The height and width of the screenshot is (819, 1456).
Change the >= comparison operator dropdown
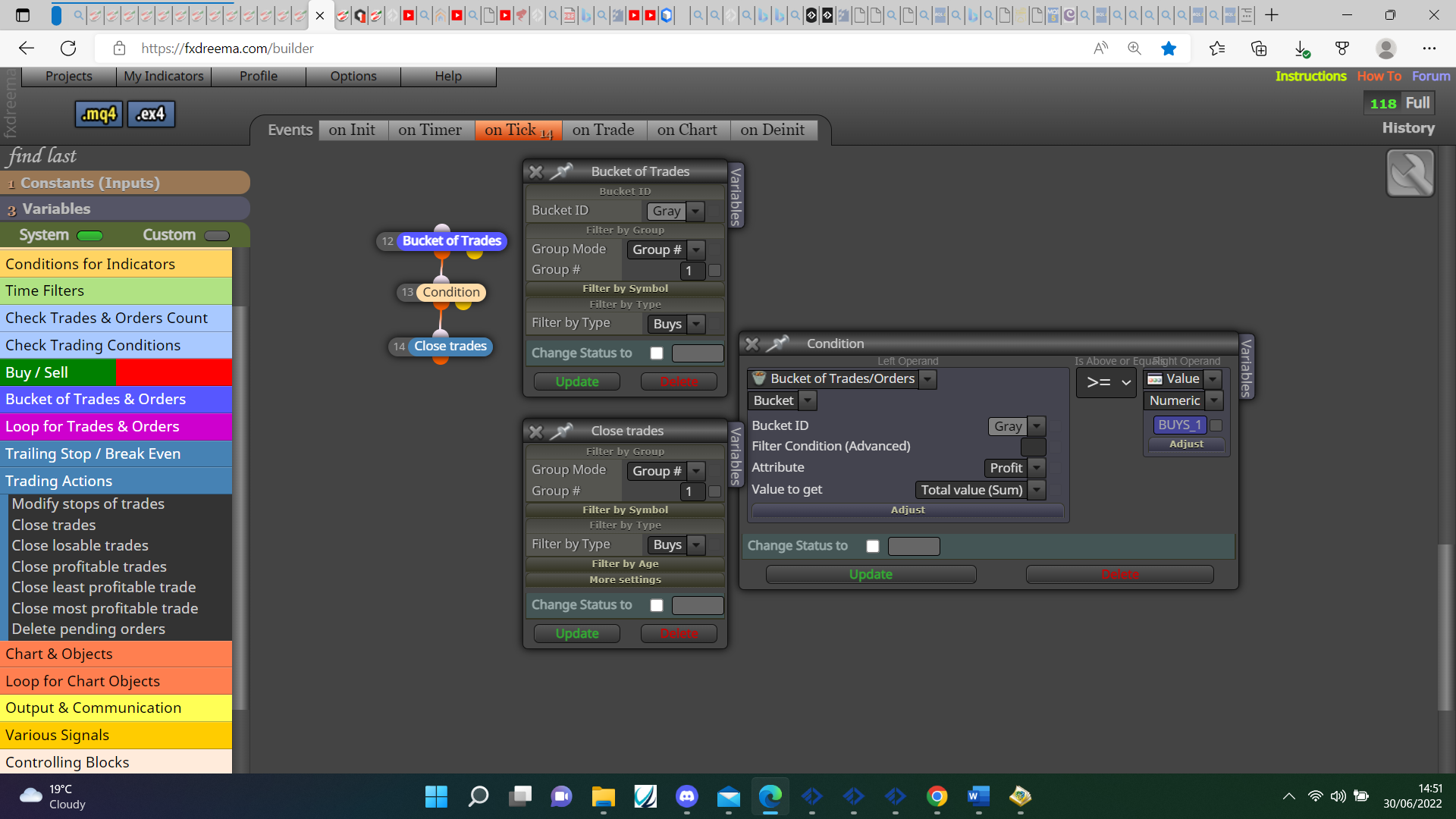pos(1106,383)
